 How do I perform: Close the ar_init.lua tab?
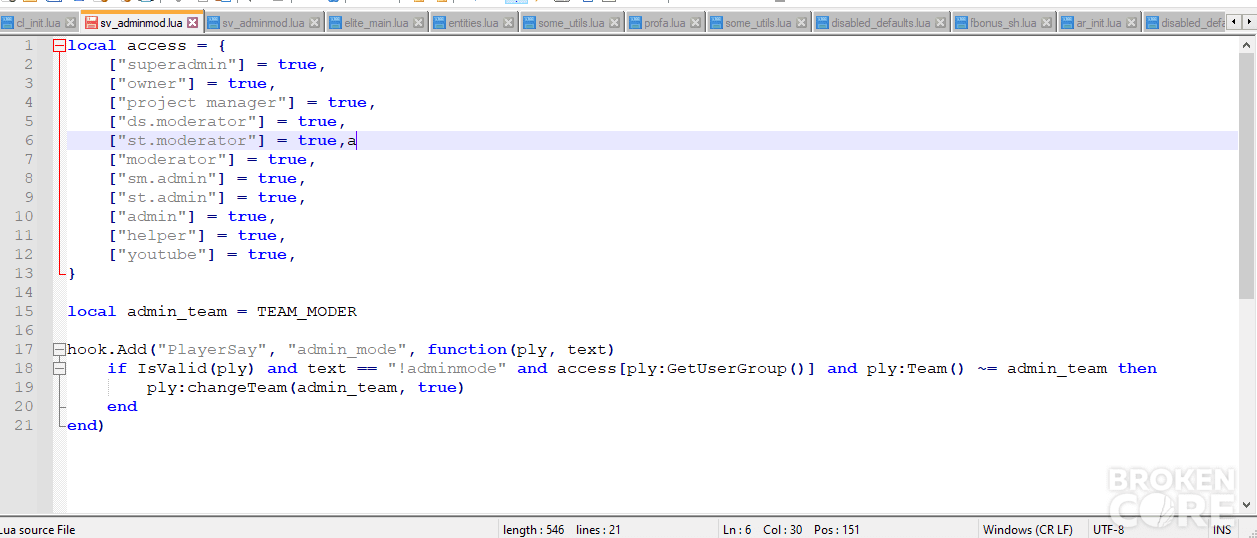1131,23
